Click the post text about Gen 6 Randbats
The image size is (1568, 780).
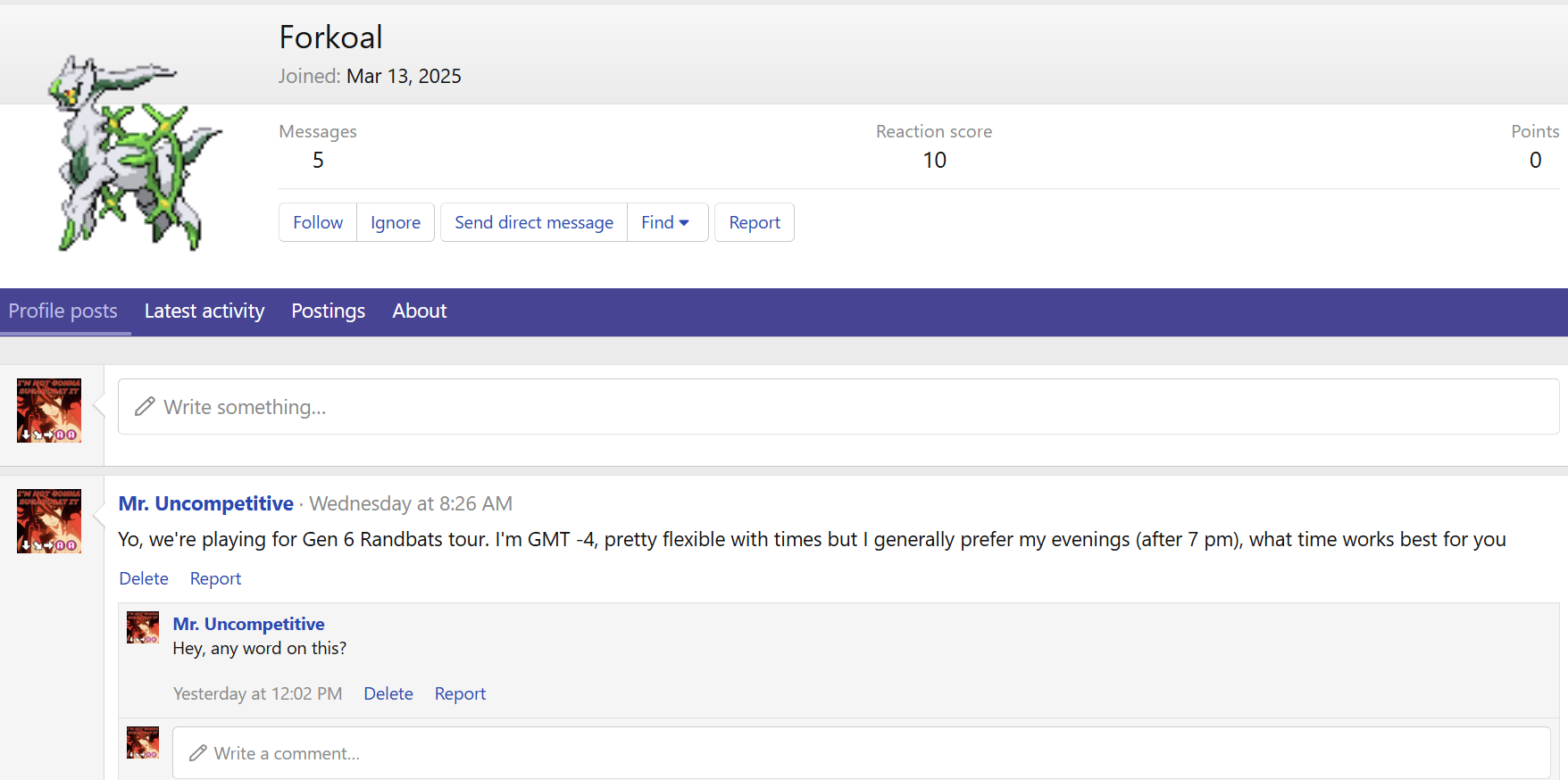coord(812,540)
